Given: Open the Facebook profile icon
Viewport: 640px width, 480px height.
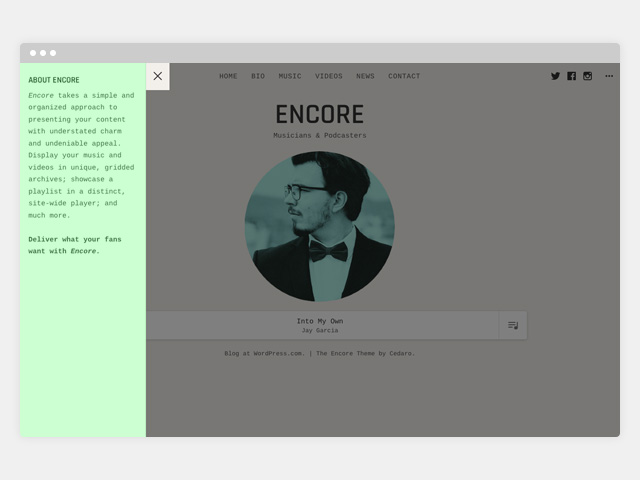Looking at the screenshot, I should [571, 76].
